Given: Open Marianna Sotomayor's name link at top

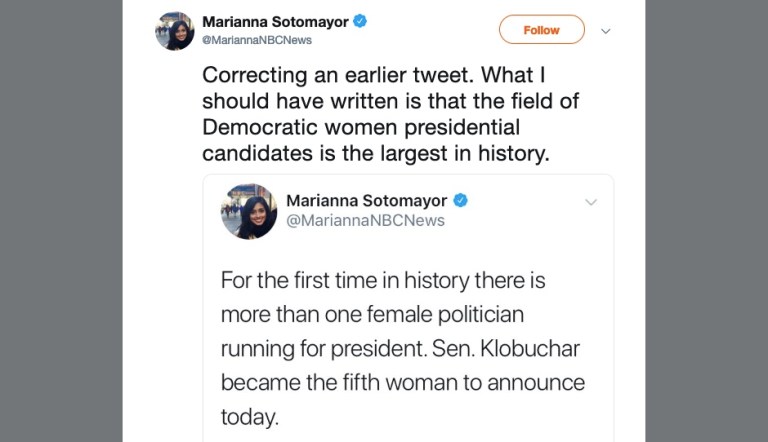Looking at the screenshot, I should 276,20.
